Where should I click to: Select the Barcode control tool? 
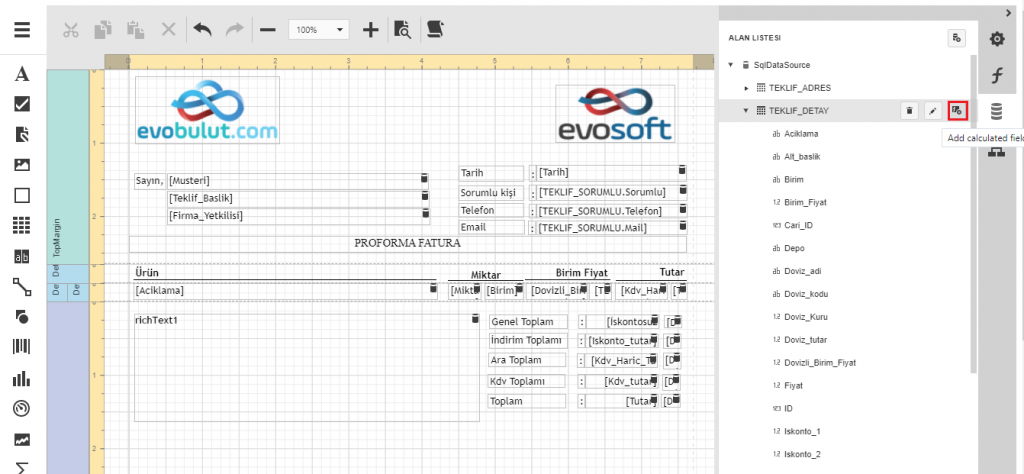coord(22,347)
